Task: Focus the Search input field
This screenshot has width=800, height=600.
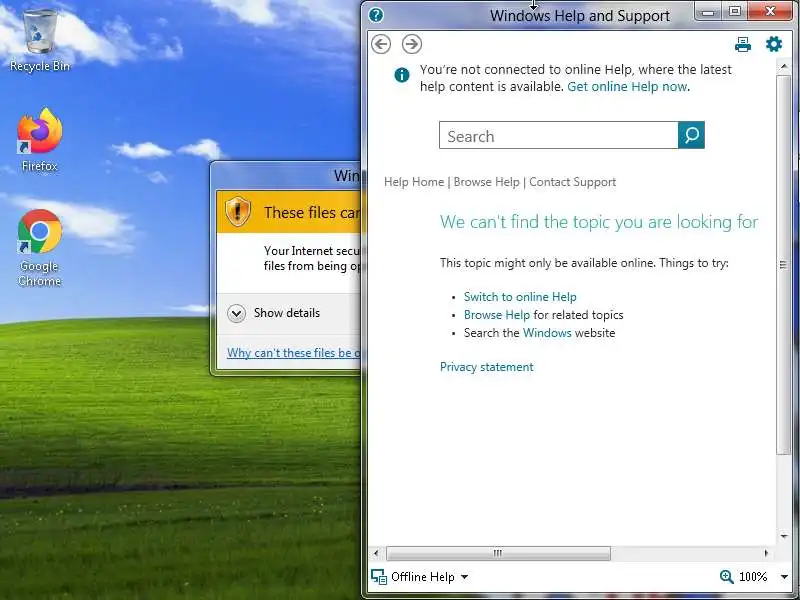Action: (559, 135)
